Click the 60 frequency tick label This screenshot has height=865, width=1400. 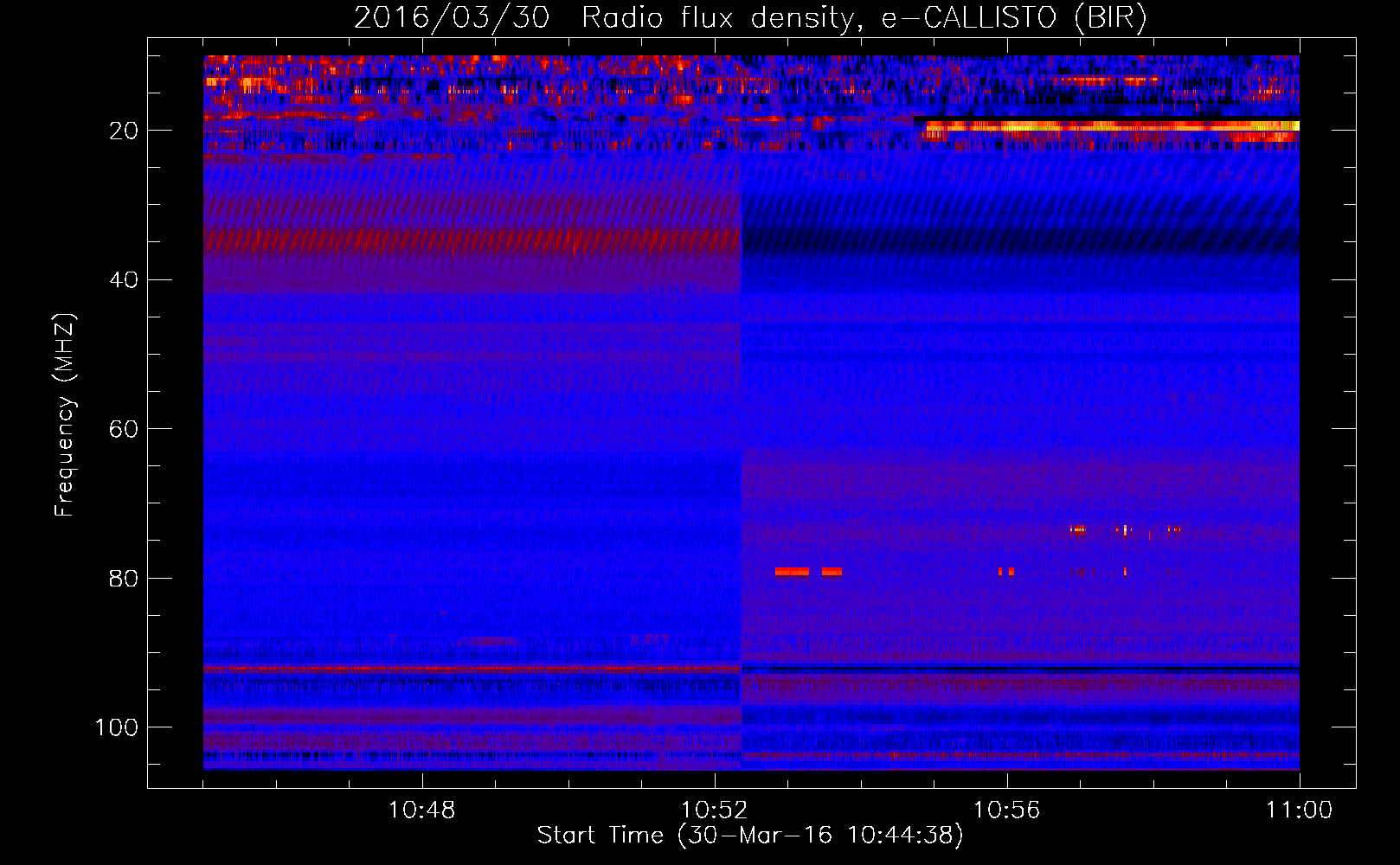tap(124, 429)
